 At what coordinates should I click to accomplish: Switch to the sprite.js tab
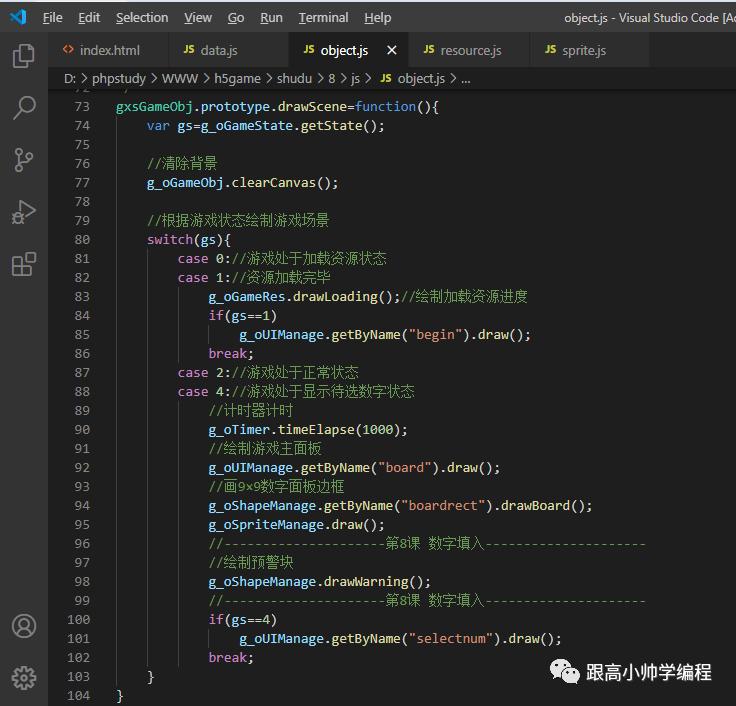(x=590, y=50)
